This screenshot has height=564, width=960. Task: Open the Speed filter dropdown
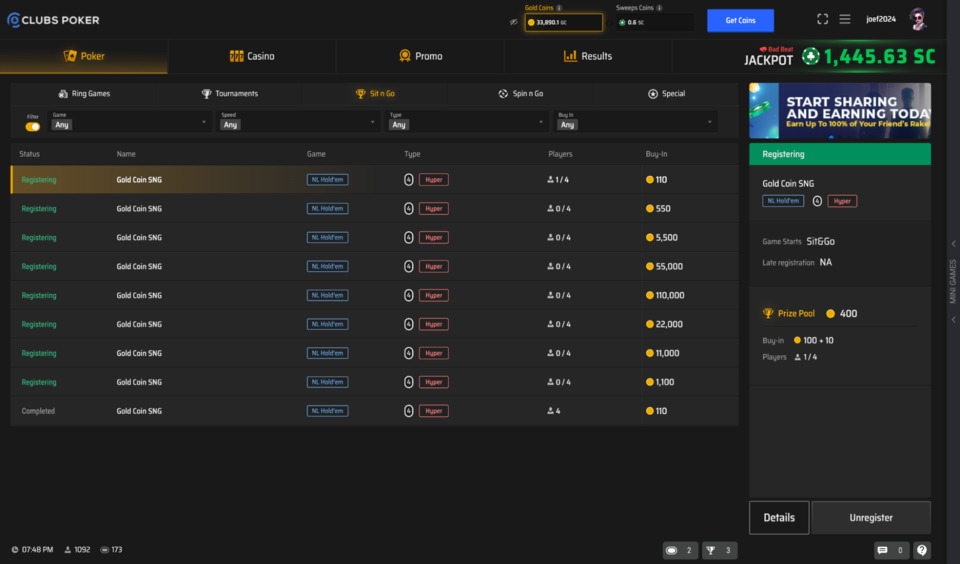click(x=299, y=122)
